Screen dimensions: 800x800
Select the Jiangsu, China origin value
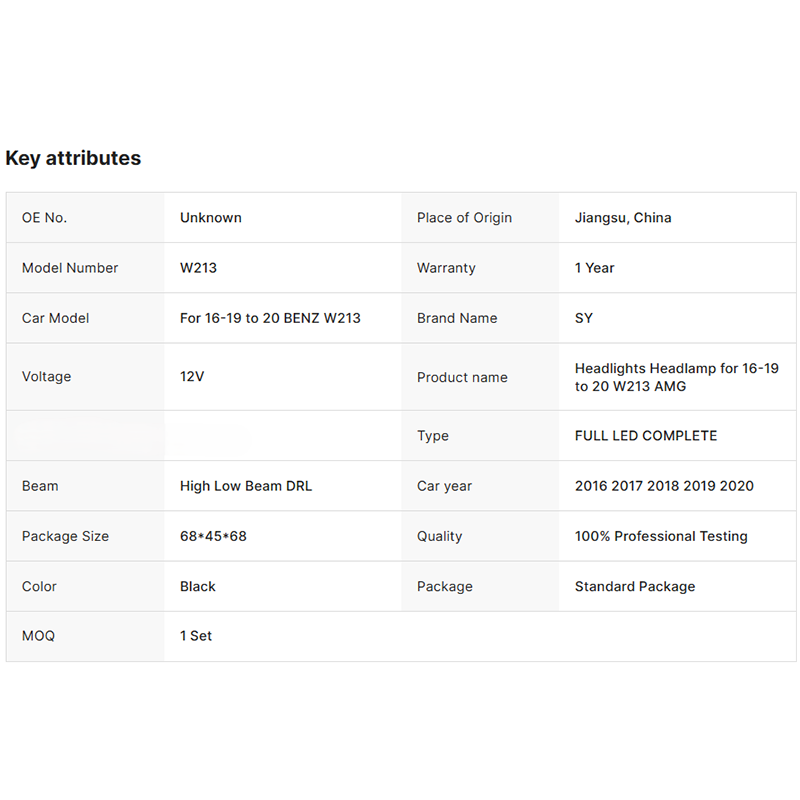click(x=623, y=218)
